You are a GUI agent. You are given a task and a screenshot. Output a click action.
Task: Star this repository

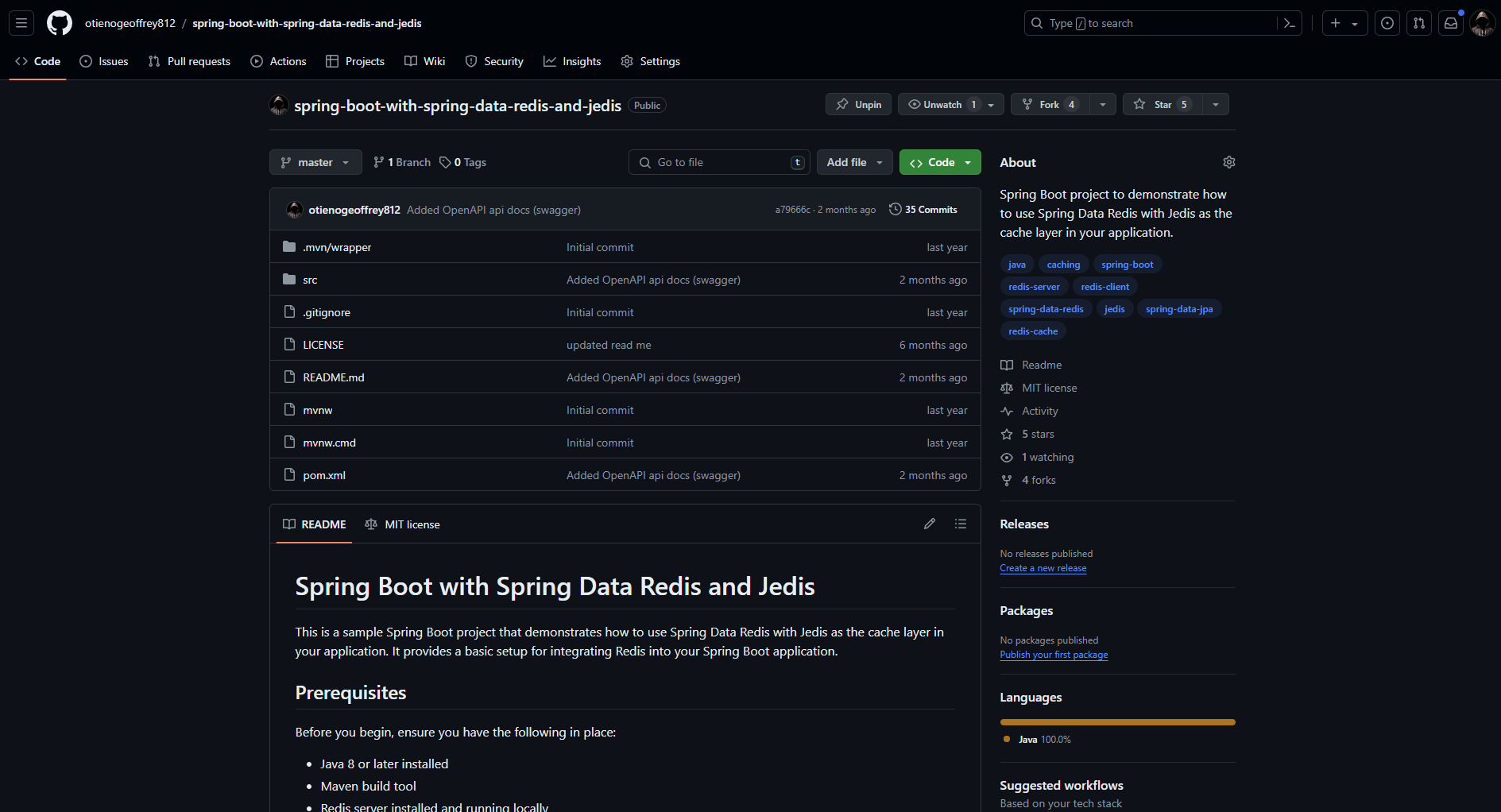click(x=1161, y=104)
